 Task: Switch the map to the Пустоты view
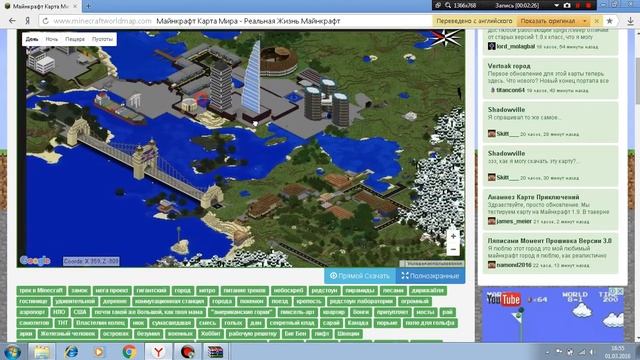(x=102, y=39)
